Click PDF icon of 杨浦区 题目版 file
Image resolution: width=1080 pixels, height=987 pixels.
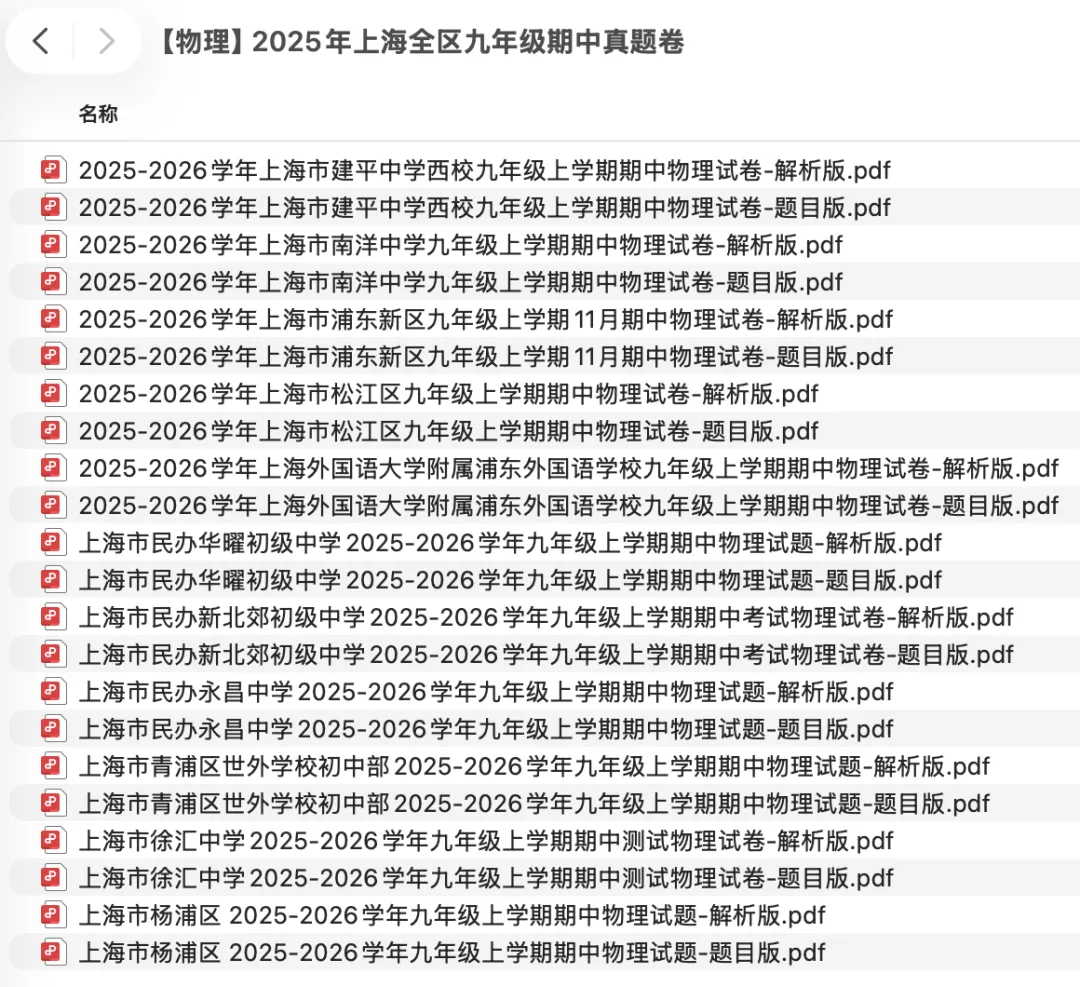(53, 953)
